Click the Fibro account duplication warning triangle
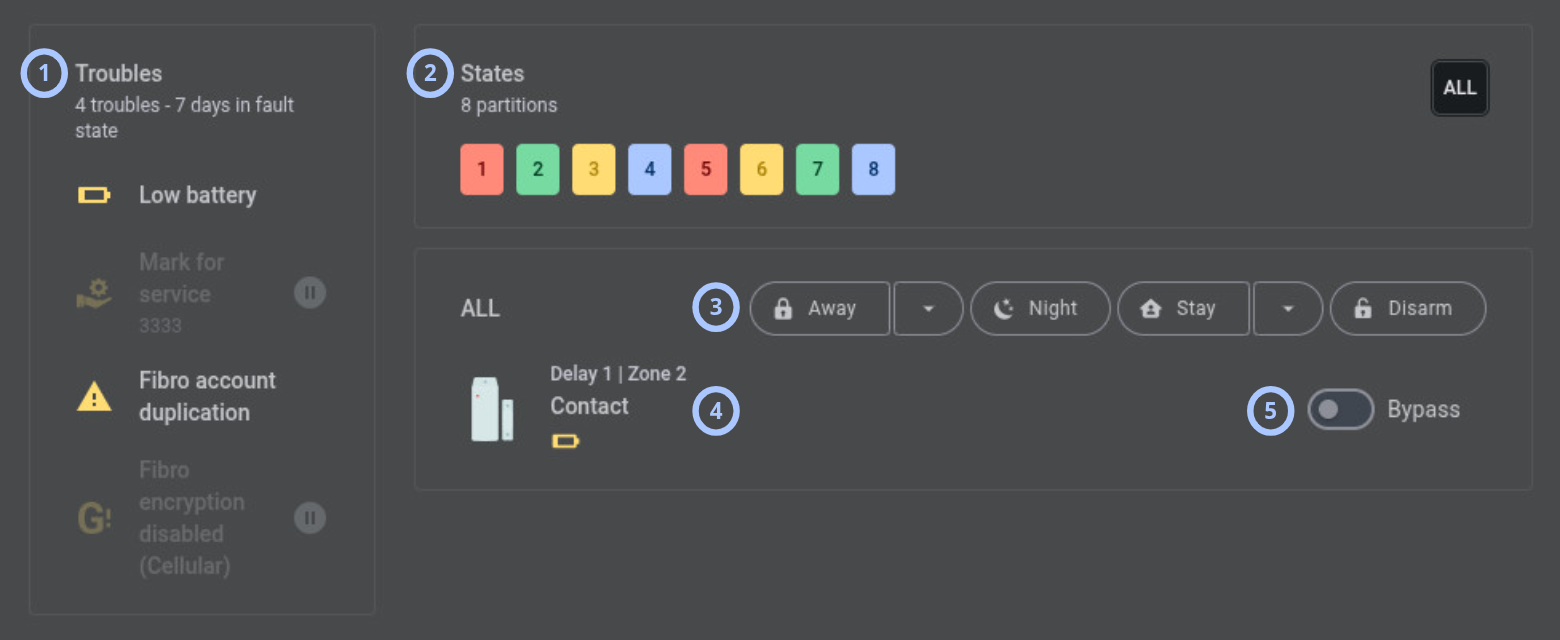This screenshot has width=1560, height=640. coord(94,397)
